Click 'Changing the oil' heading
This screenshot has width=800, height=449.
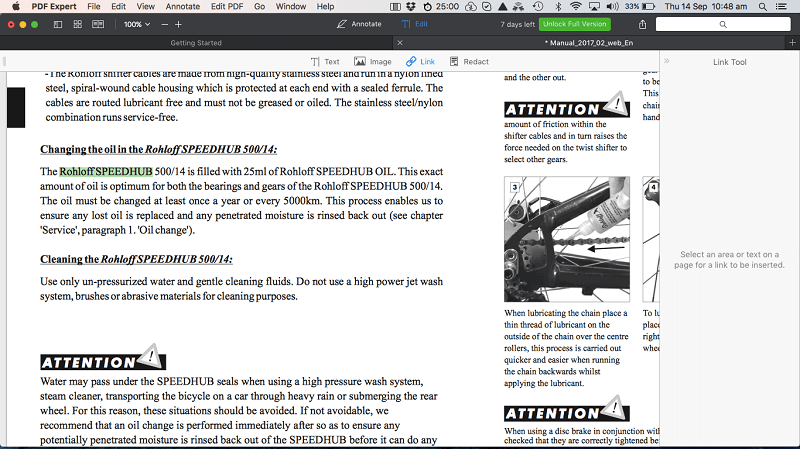coord(159,149)
